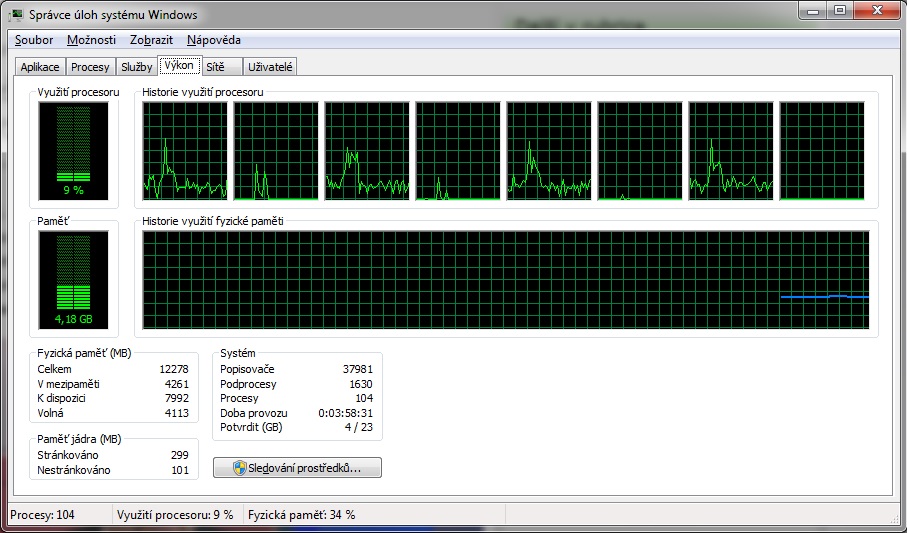Screen dimensions: 907x533
Task: Click the first CPU core history graph
Action: [185, 151]
